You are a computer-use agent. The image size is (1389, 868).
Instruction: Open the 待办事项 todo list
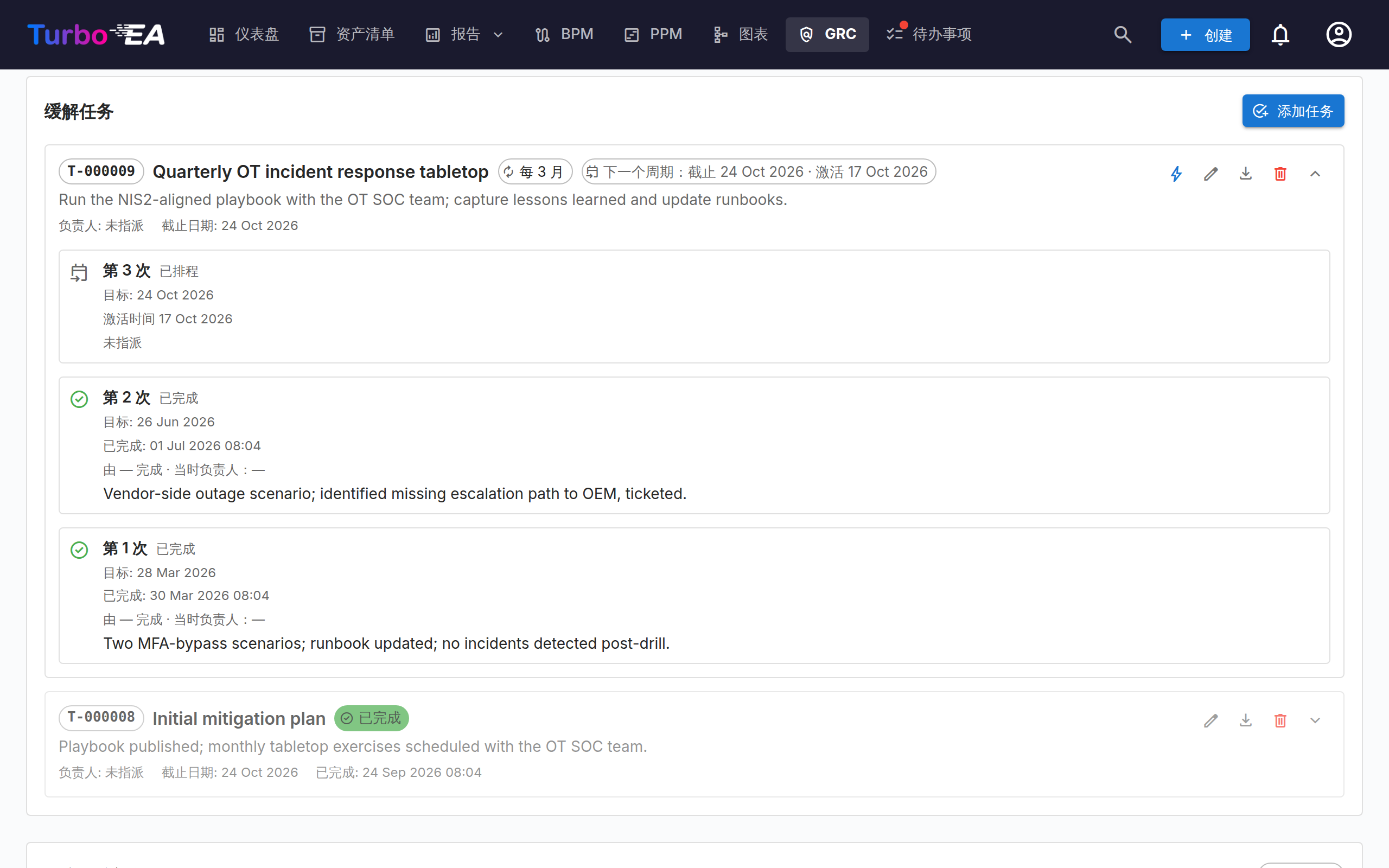click(929, 34)
